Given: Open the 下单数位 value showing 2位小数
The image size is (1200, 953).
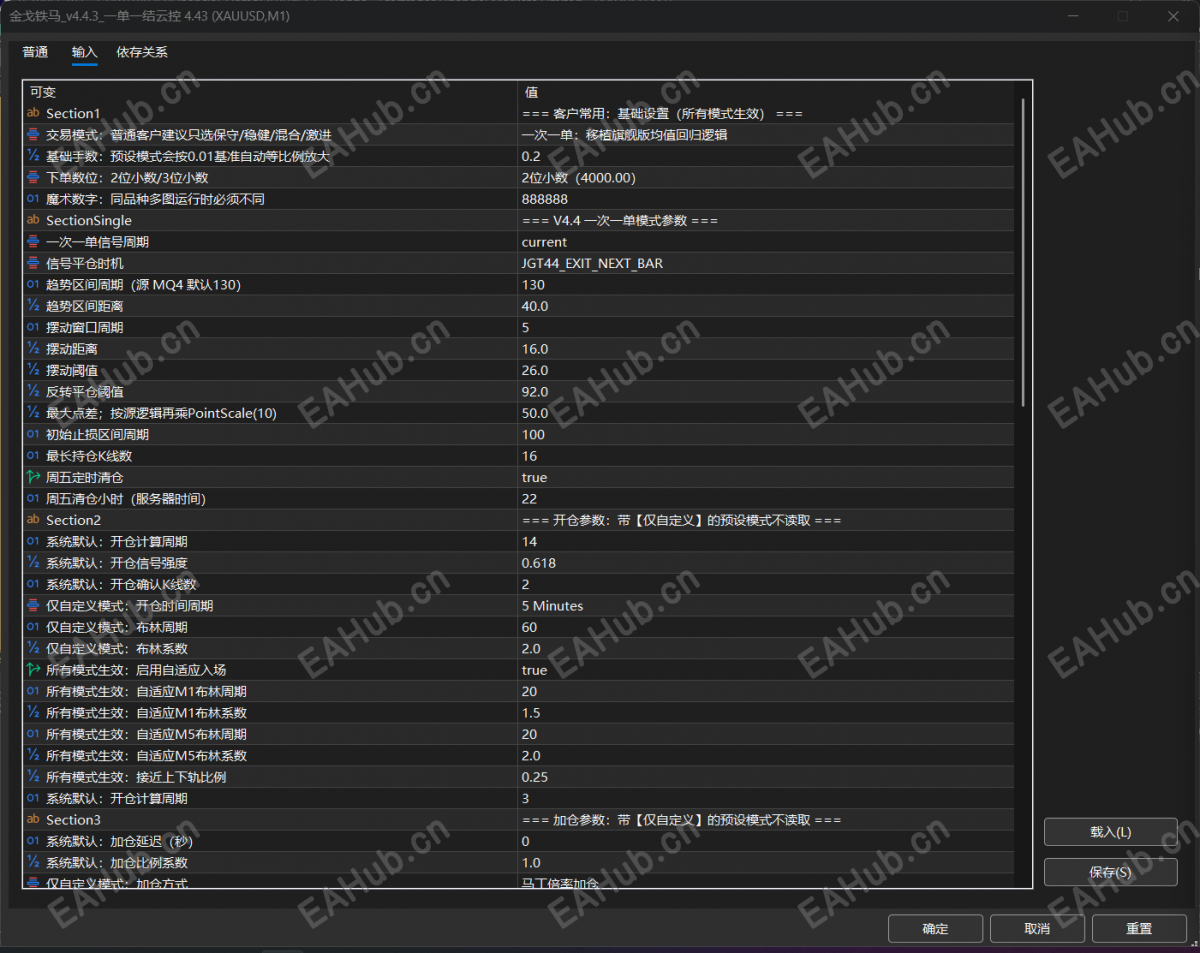Looking at the screenshot, I should 765,178.
